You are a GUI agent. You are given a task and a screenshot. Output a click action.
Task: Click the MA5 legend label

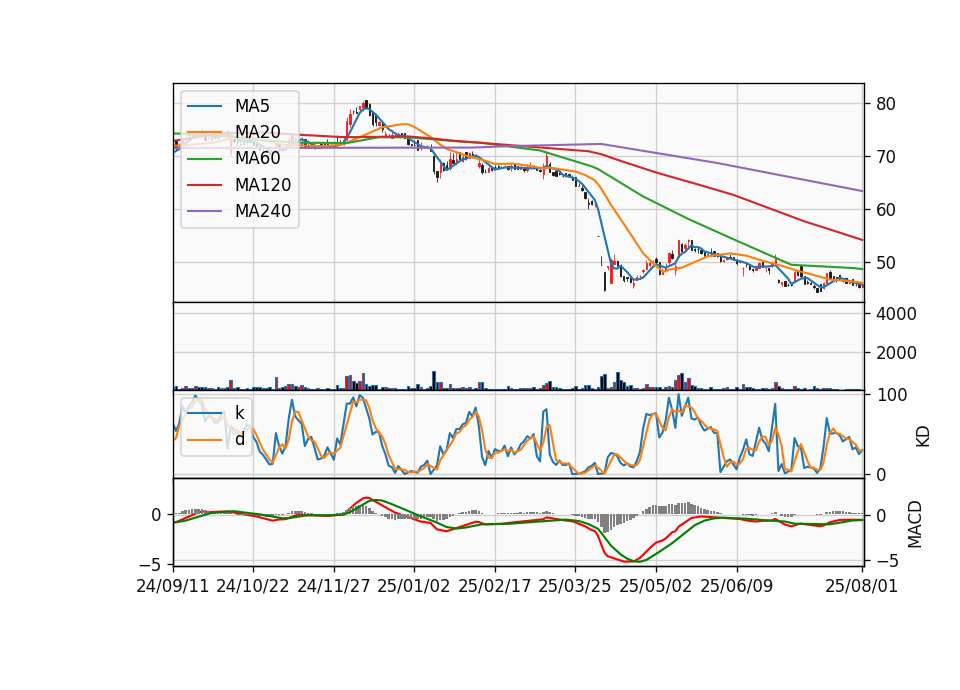pos(252,106)
